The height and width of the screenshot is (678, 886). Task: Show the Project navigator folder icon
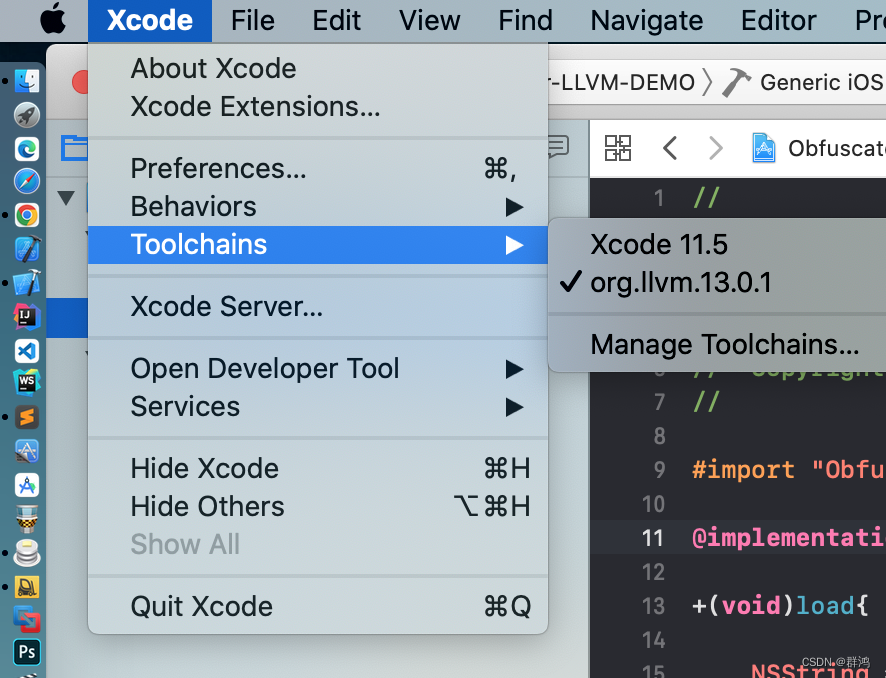74,148
